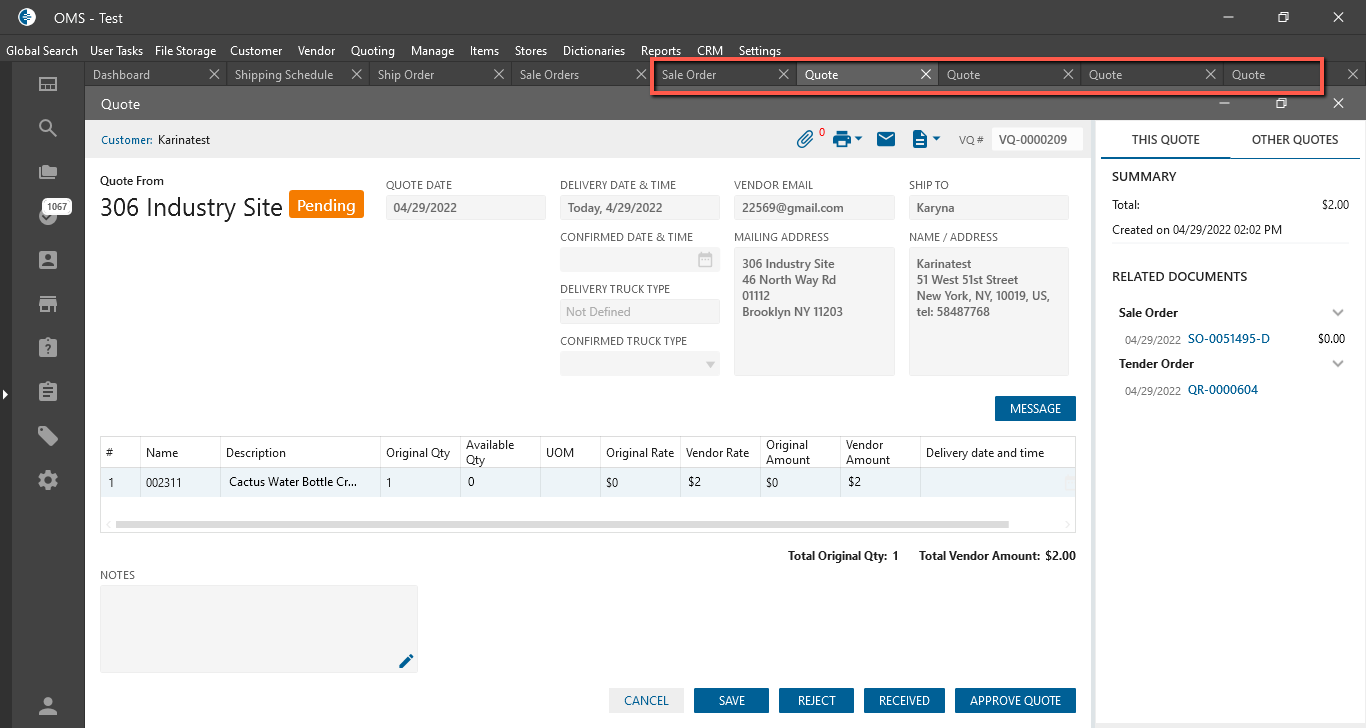Open the Global Search menu

pyautogui.click(x=42, y=50)
